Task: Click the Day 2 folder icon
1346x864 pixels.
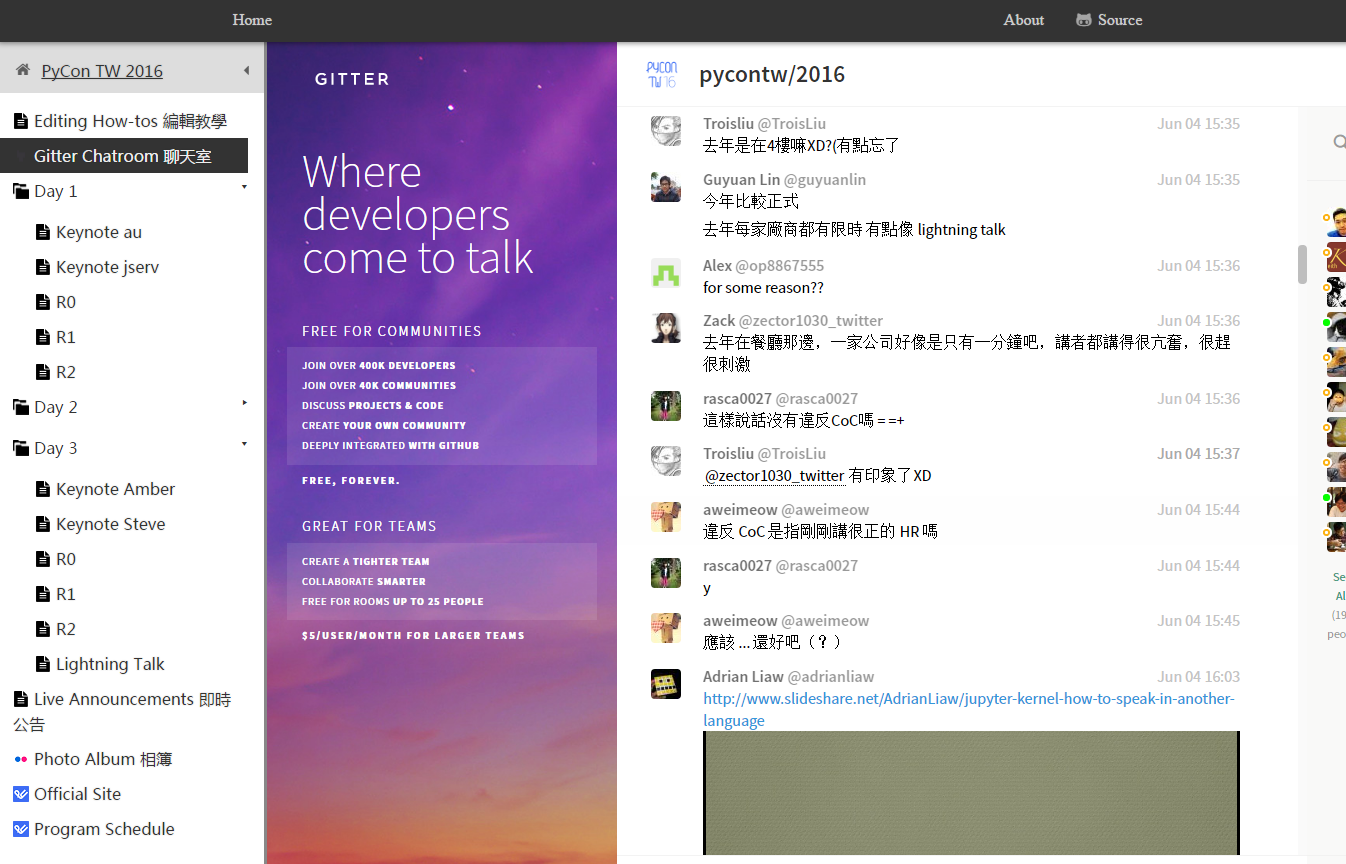Action: (x=20, y=407)
